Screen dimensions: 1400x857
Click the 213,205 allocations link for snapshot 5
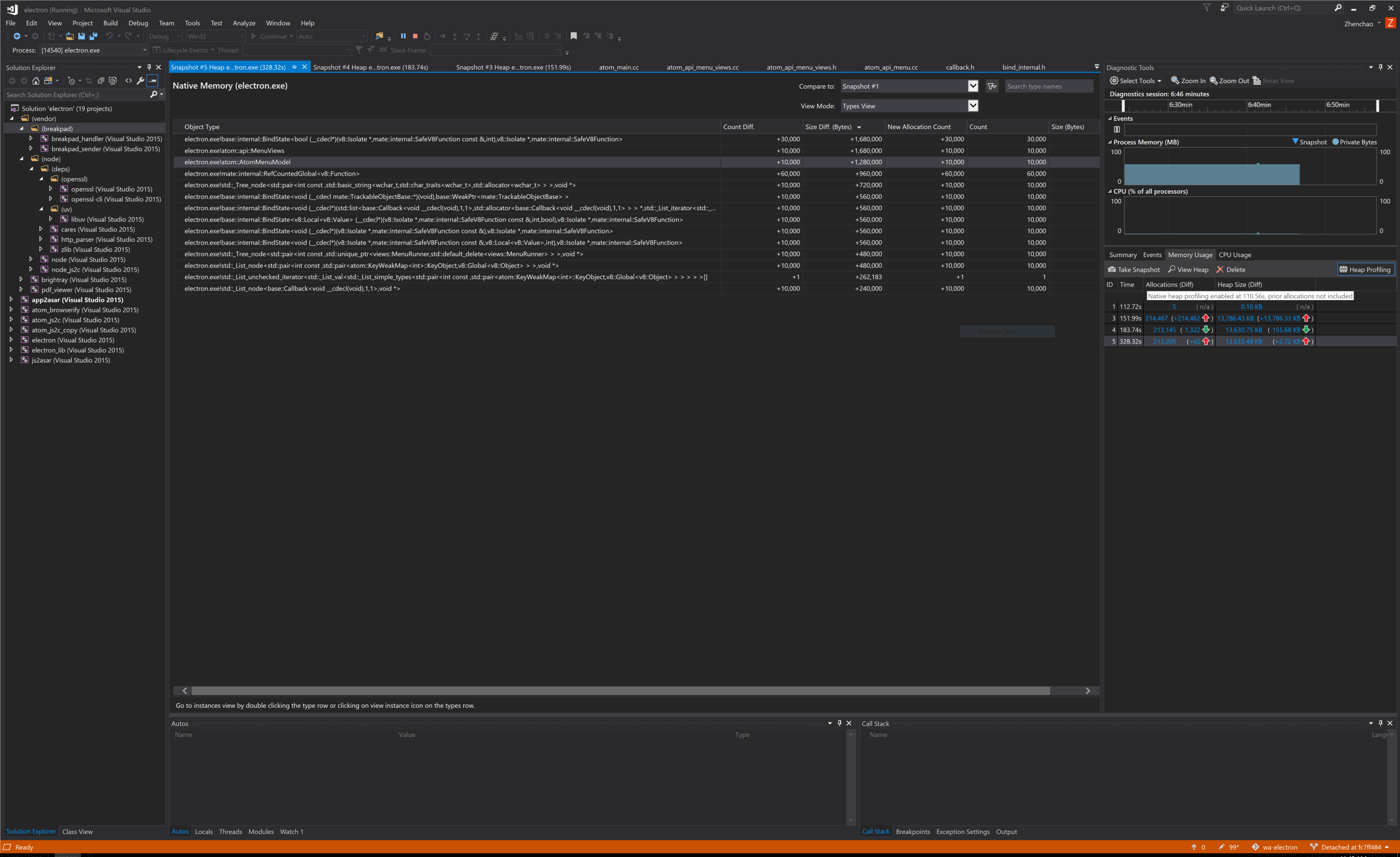coord(1164,342)
